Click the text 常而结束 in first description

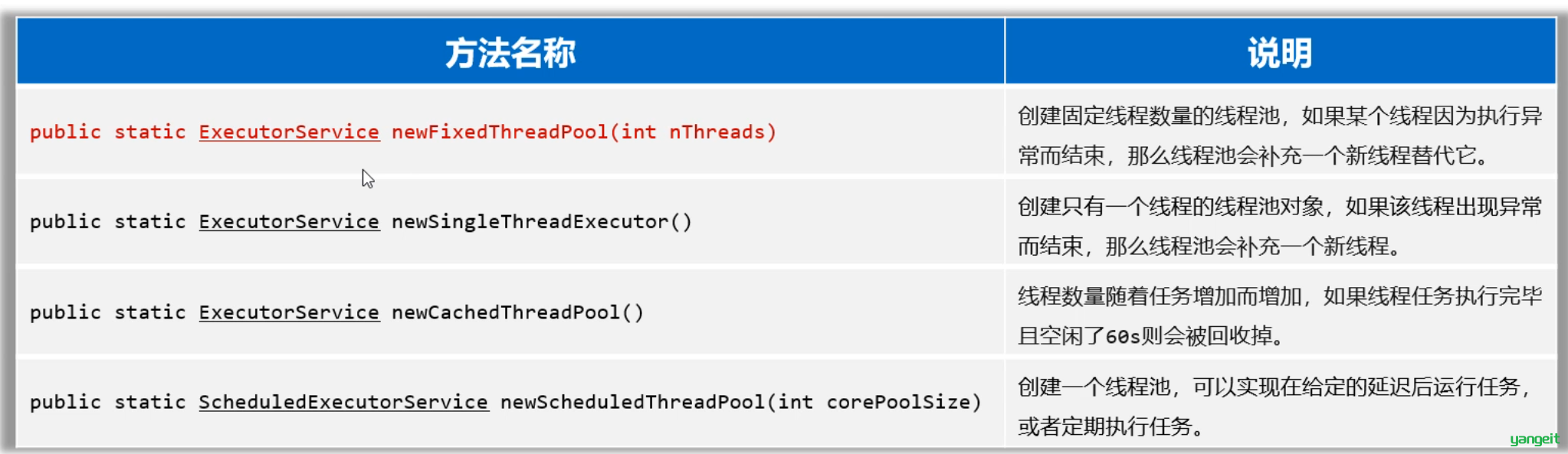(1061, 156)
